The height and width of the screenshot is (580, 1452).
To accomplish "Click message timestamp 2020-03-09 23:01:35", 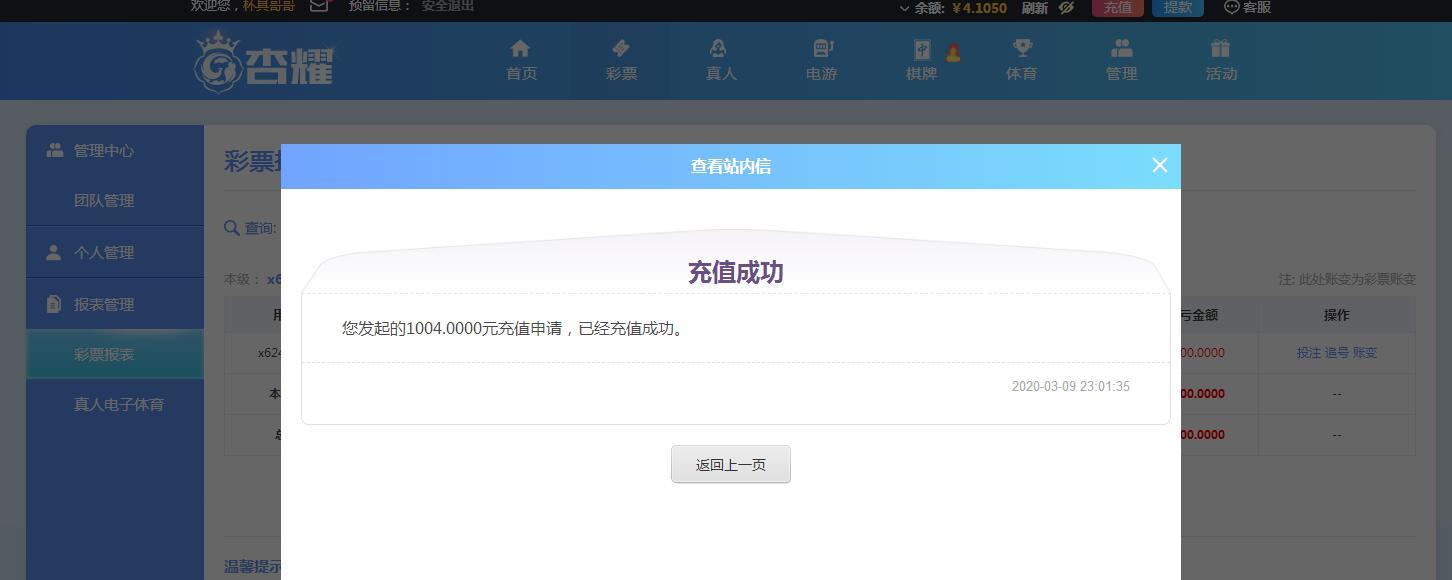I will point(1070,386).
